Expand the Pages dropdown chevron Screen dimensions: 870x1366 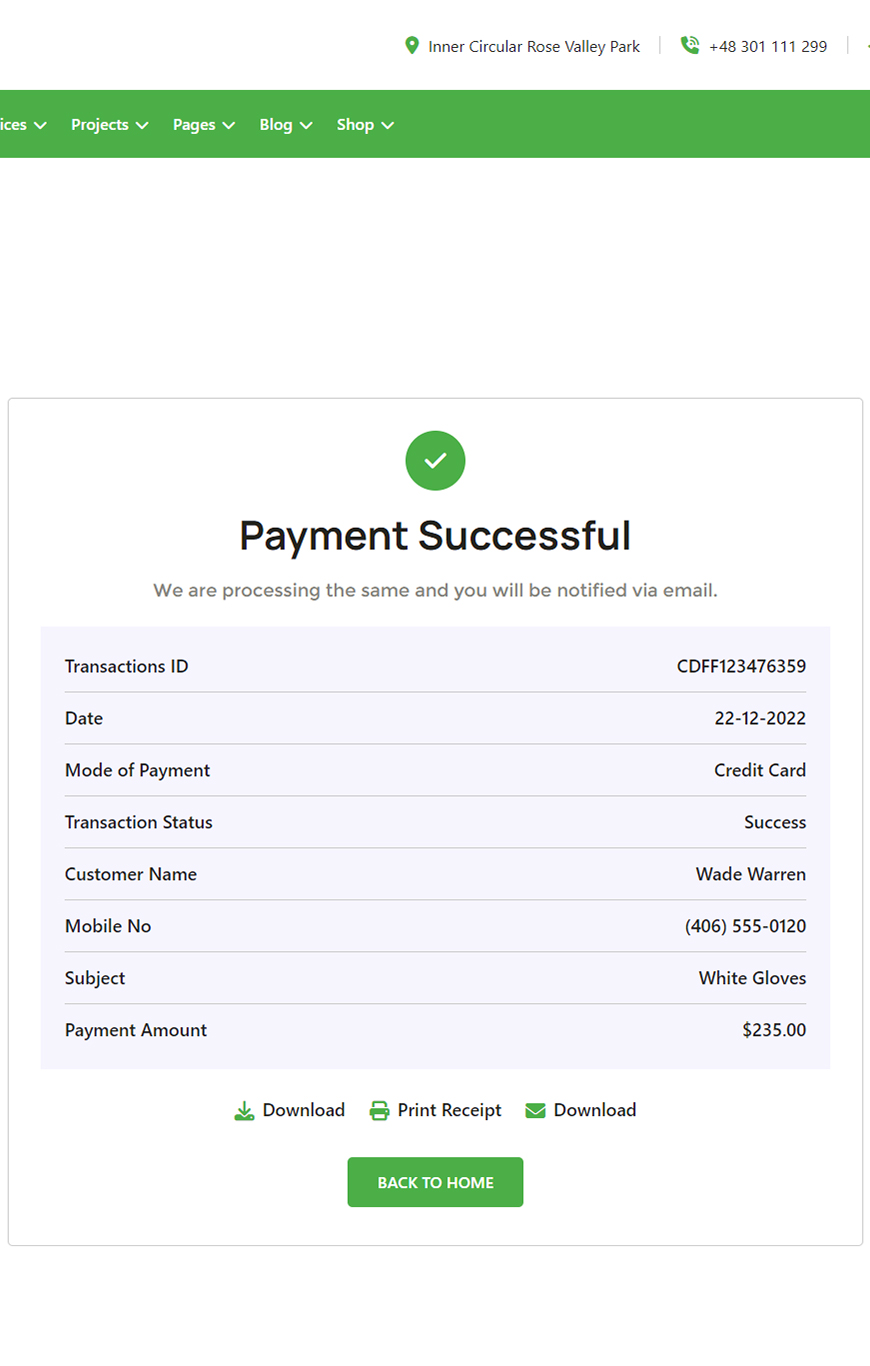pyautogui.click(x=229, y=125)
